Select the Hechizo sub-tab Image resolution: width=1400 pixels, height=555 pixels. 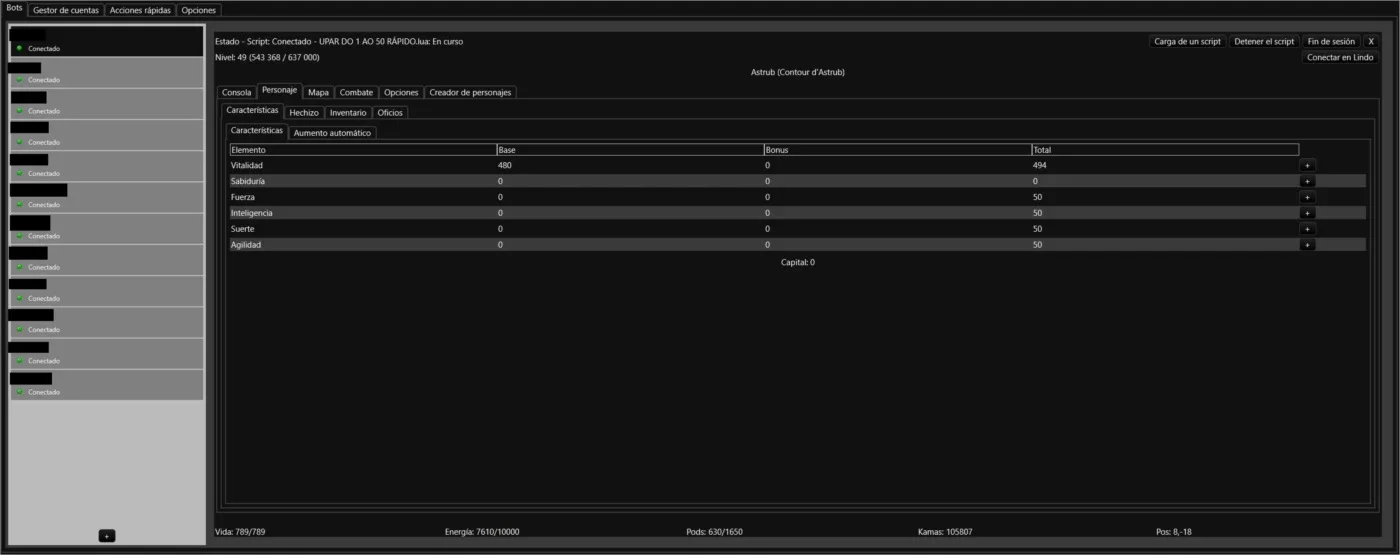pyautogui.click(x=304, y=113)
